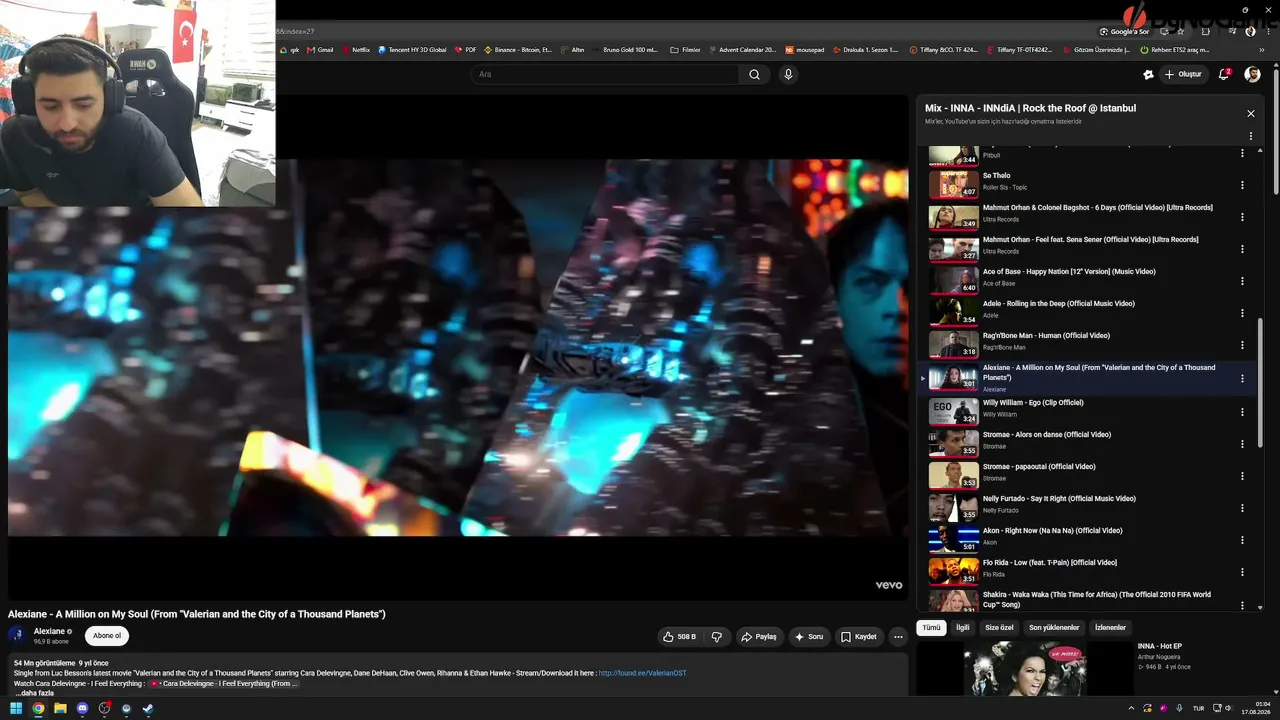Focus the Ara search field
Screen dimensions: 1280x720
click(606, 74)
